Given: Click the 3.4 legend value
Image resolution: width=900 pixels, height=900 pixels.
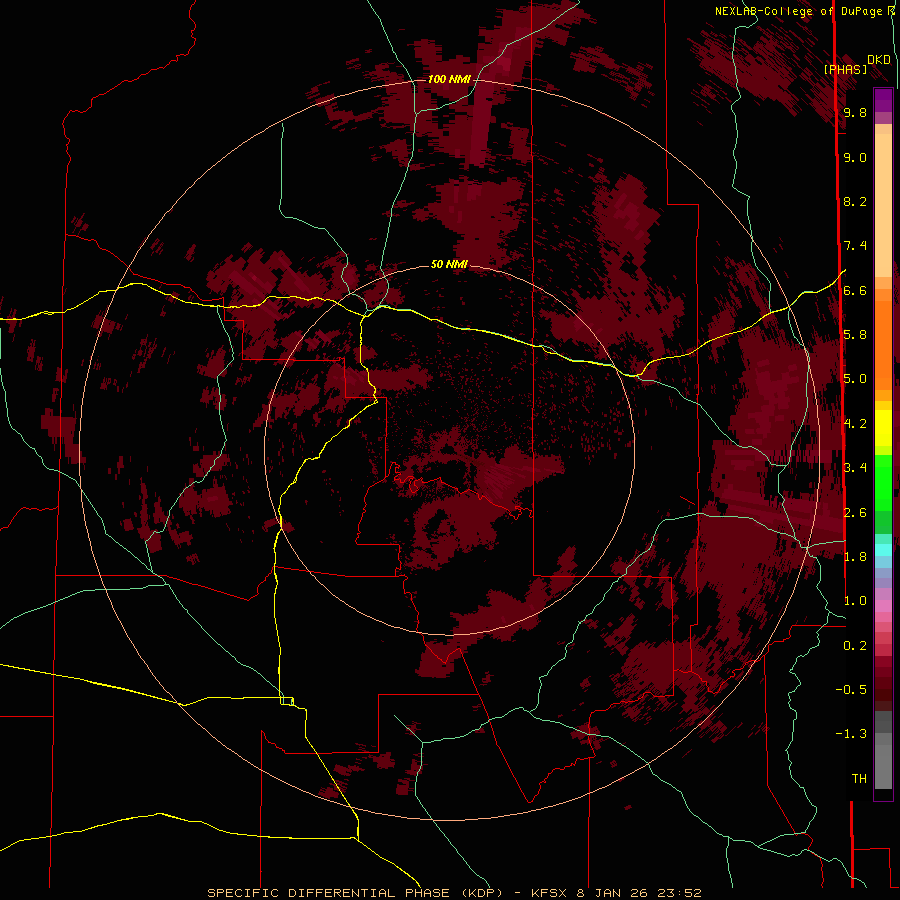Looking at the screenshot, I should click(x=855, y=468).
